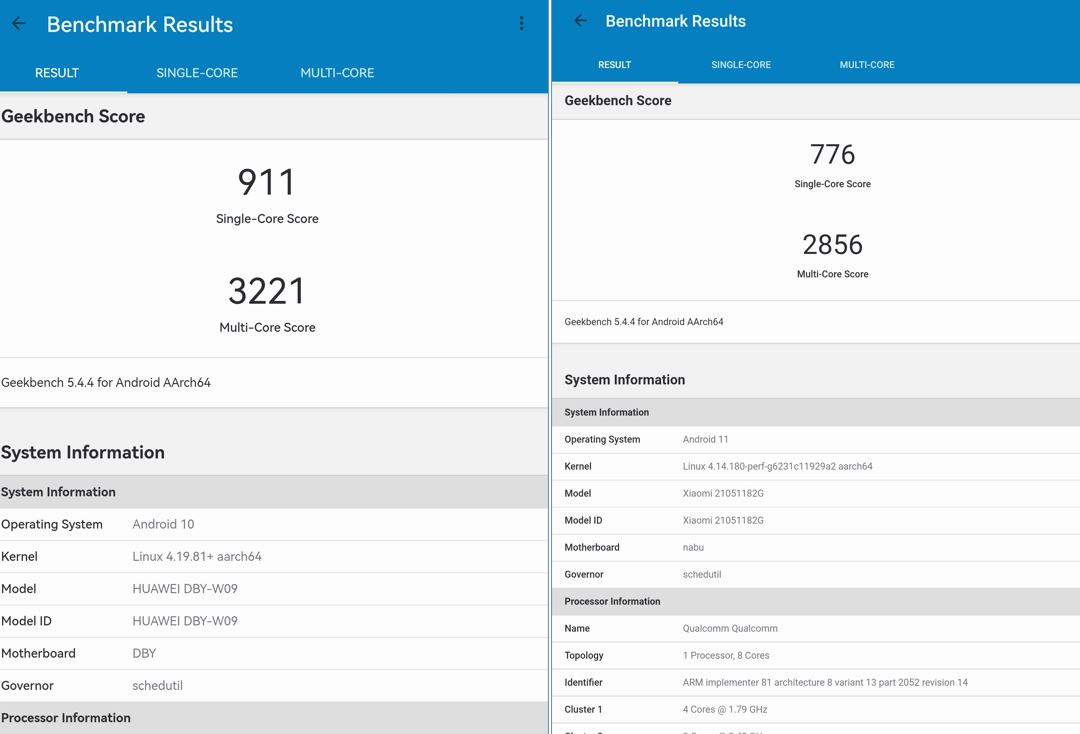The height and width of the screenshot is (734, 1080).
Task: Click Xiaomi 21051182G Model ID value
Action: point(723,521)
